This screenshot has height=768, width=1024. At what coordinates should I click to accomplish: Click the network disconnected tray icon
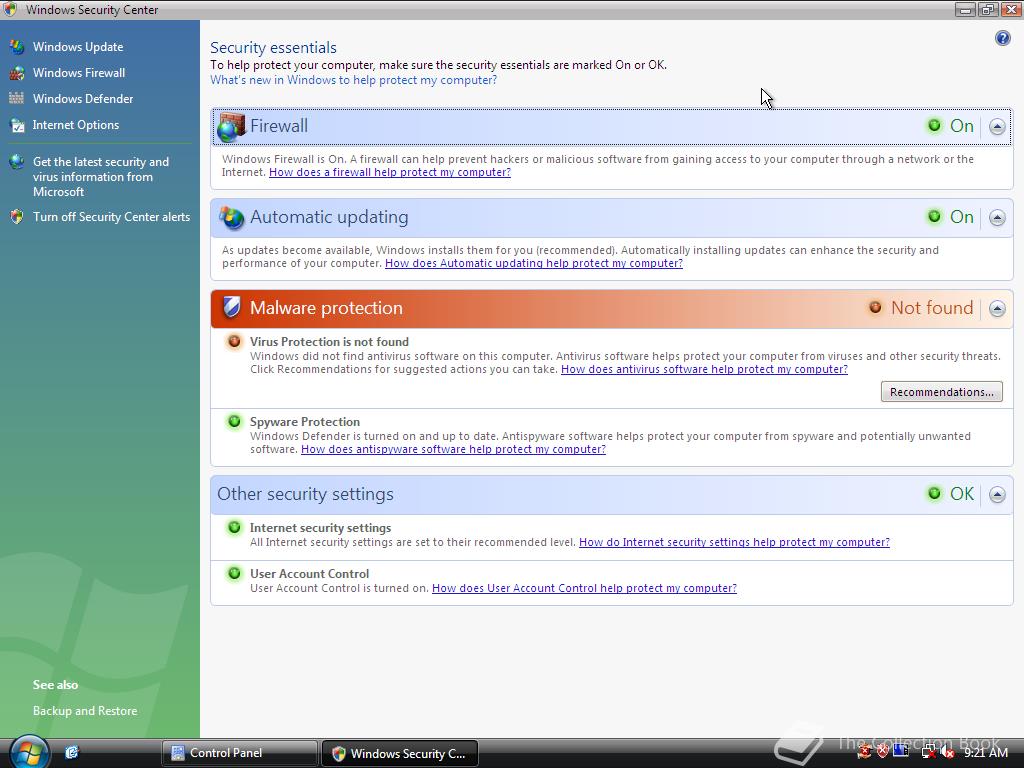pos(928,753)
